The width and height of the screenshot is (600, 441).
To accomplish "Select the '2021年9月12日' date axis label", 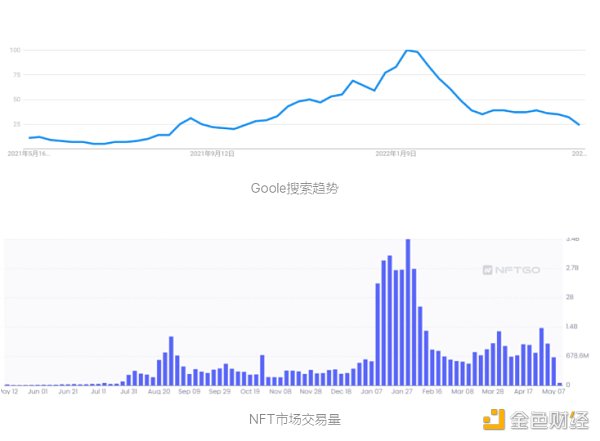I will pos(212,154).
